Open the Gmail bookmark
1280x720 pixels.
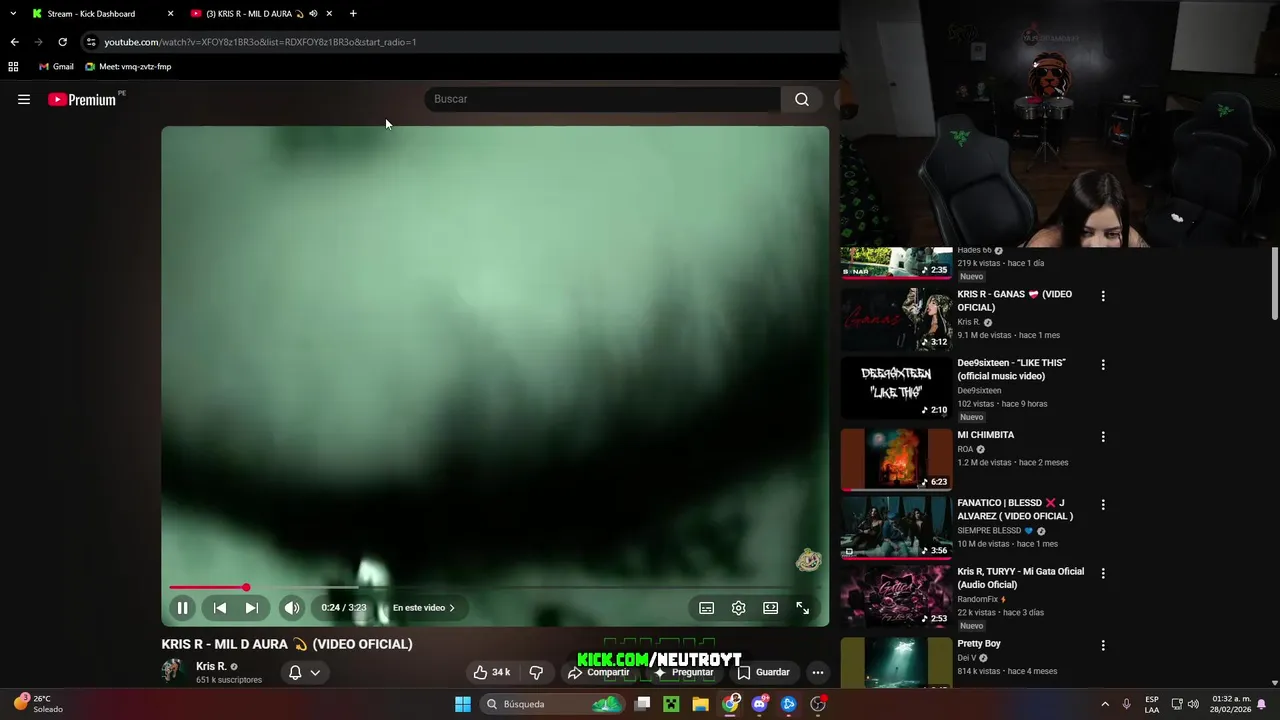pyautogui.click(x=56, y=67)
